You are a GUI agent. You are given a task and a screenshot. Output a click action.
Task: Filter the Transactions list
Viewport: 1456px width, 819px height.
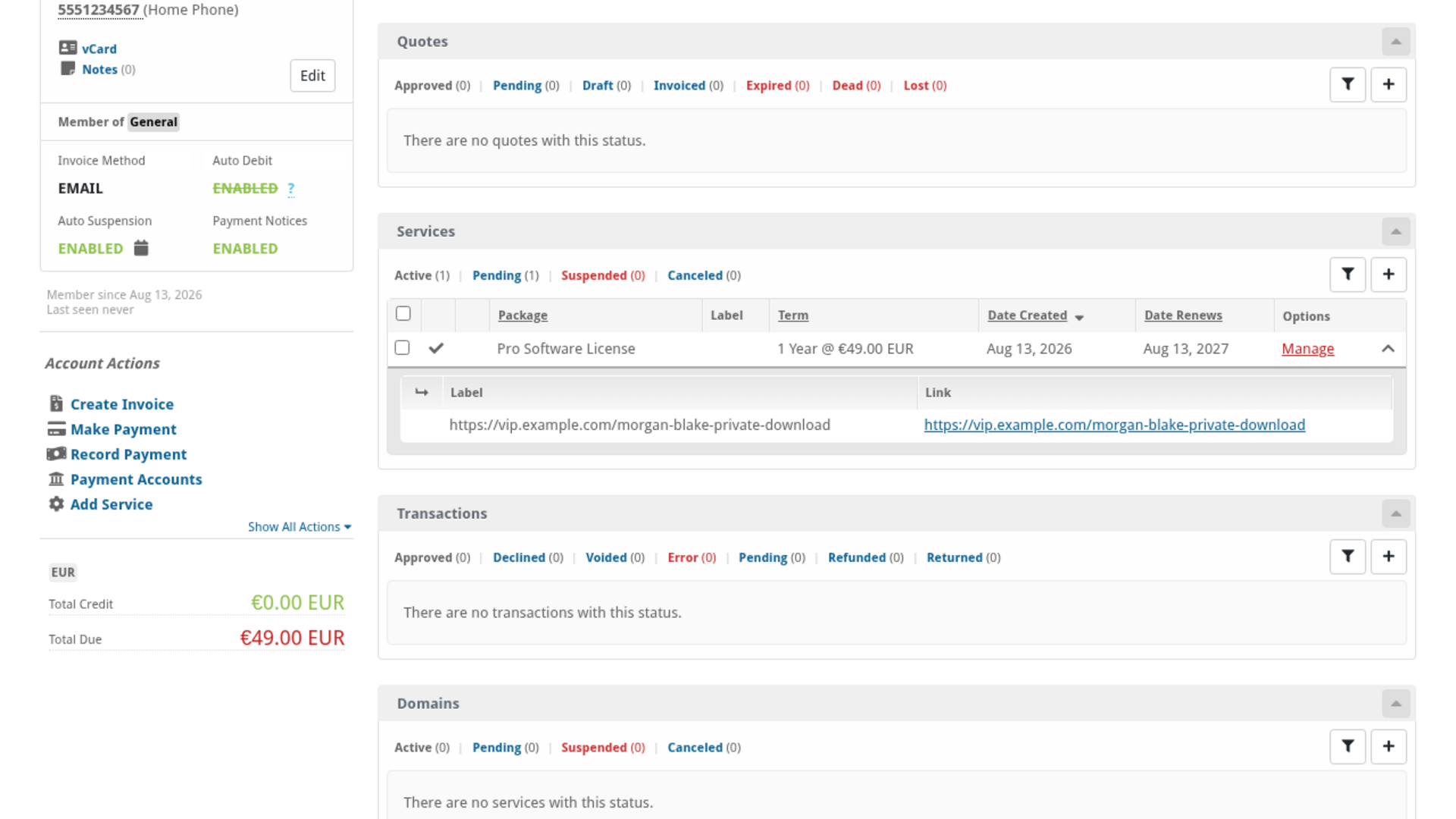1348,557
